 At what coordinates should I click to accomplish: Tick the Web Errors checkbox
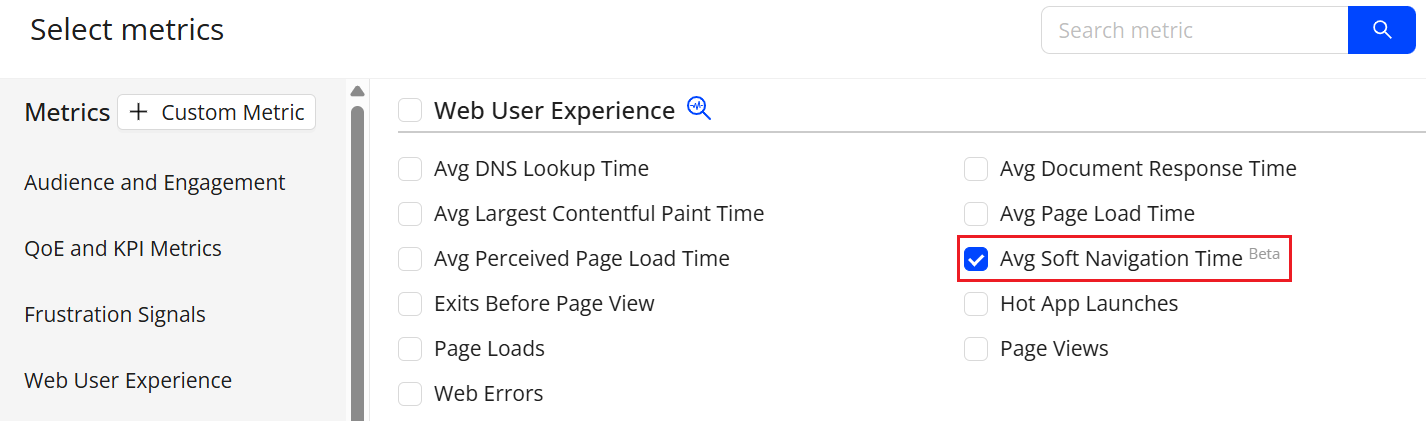tap(410, 394)
